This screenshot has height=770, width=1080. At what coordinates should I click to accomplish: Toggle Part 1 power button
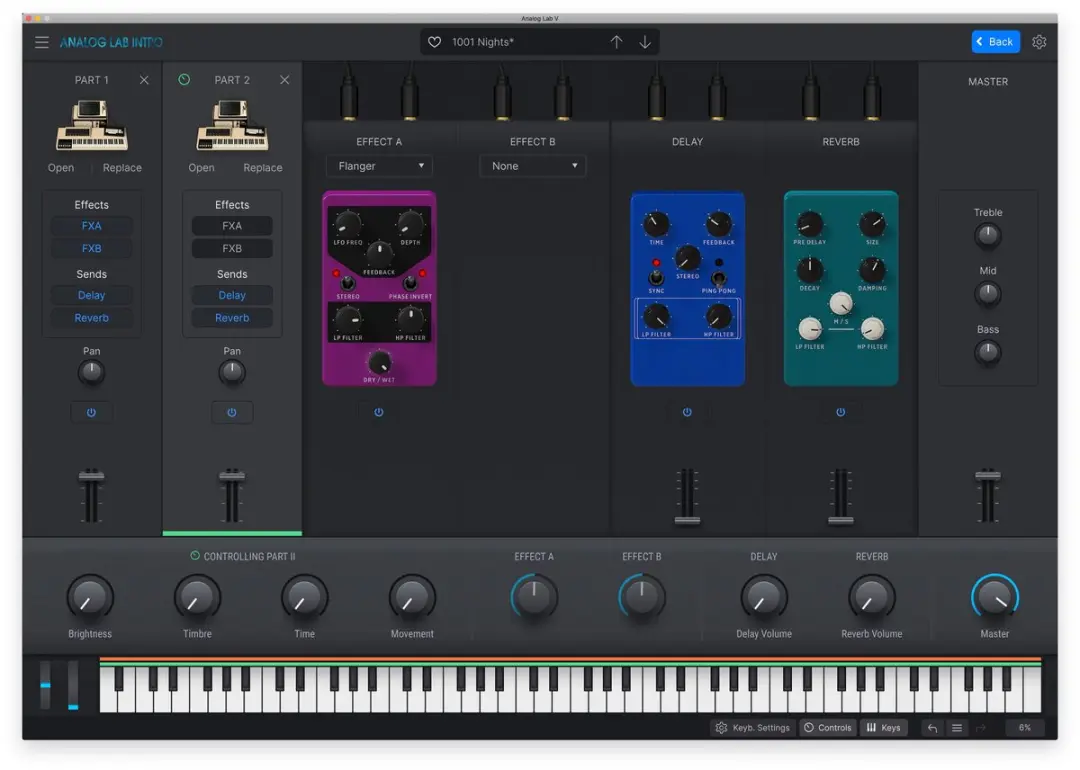click(91, 413)
